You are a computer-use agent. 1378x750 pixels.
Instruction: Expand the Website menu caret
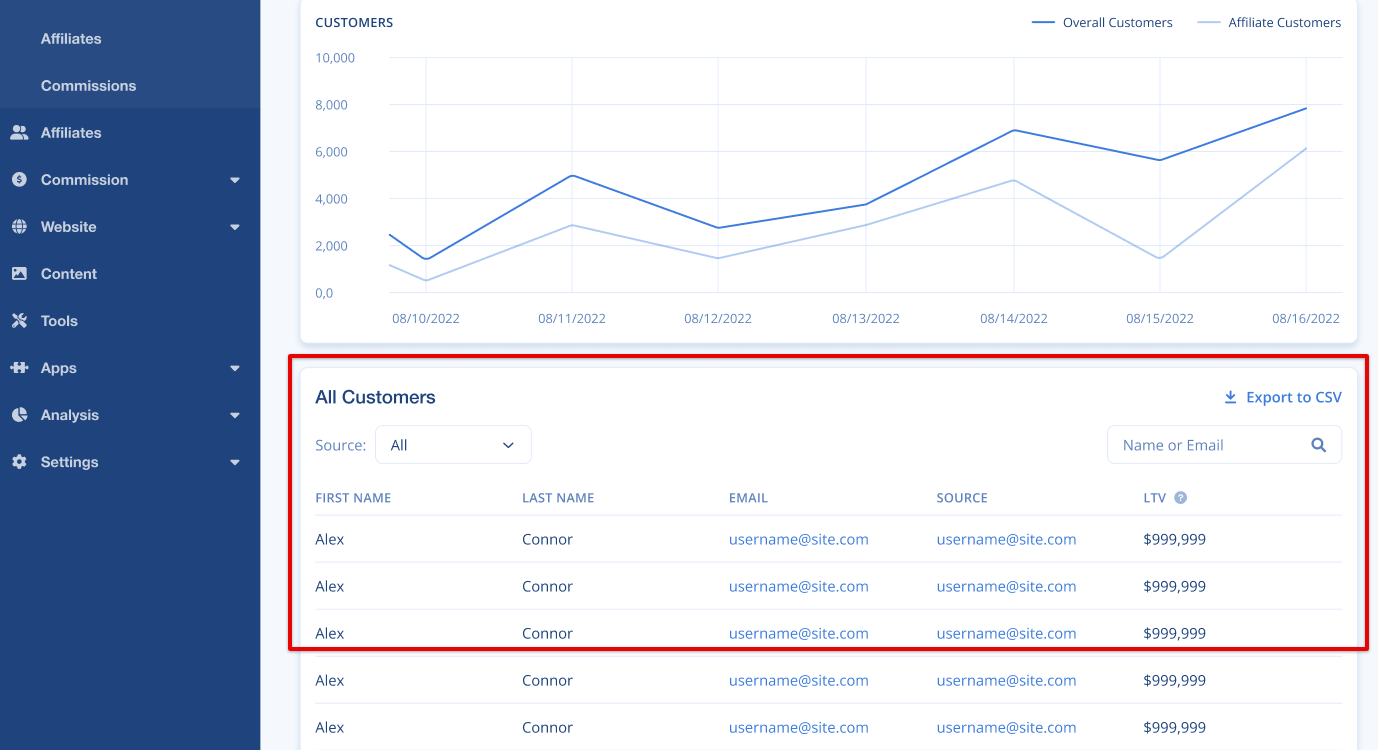pyautogui.click(x=235, y=227)
